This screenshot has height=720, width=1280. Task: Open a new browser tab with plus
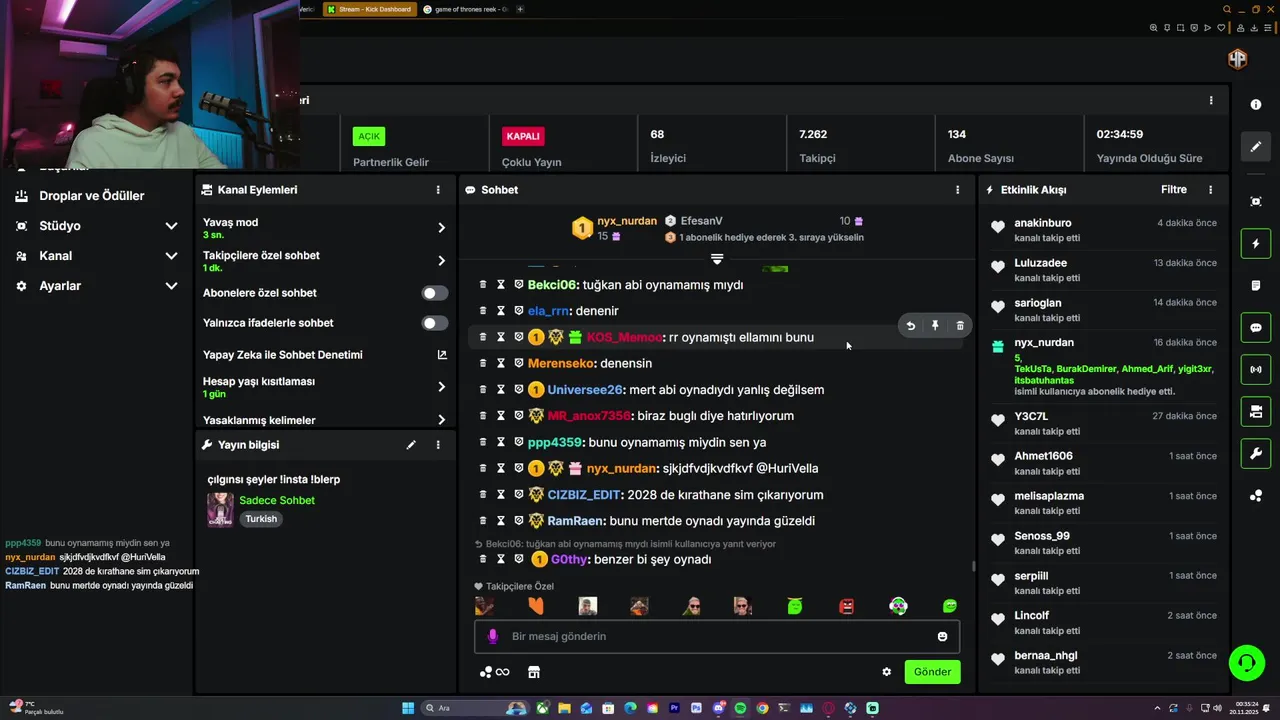click(x=520, y=9)
